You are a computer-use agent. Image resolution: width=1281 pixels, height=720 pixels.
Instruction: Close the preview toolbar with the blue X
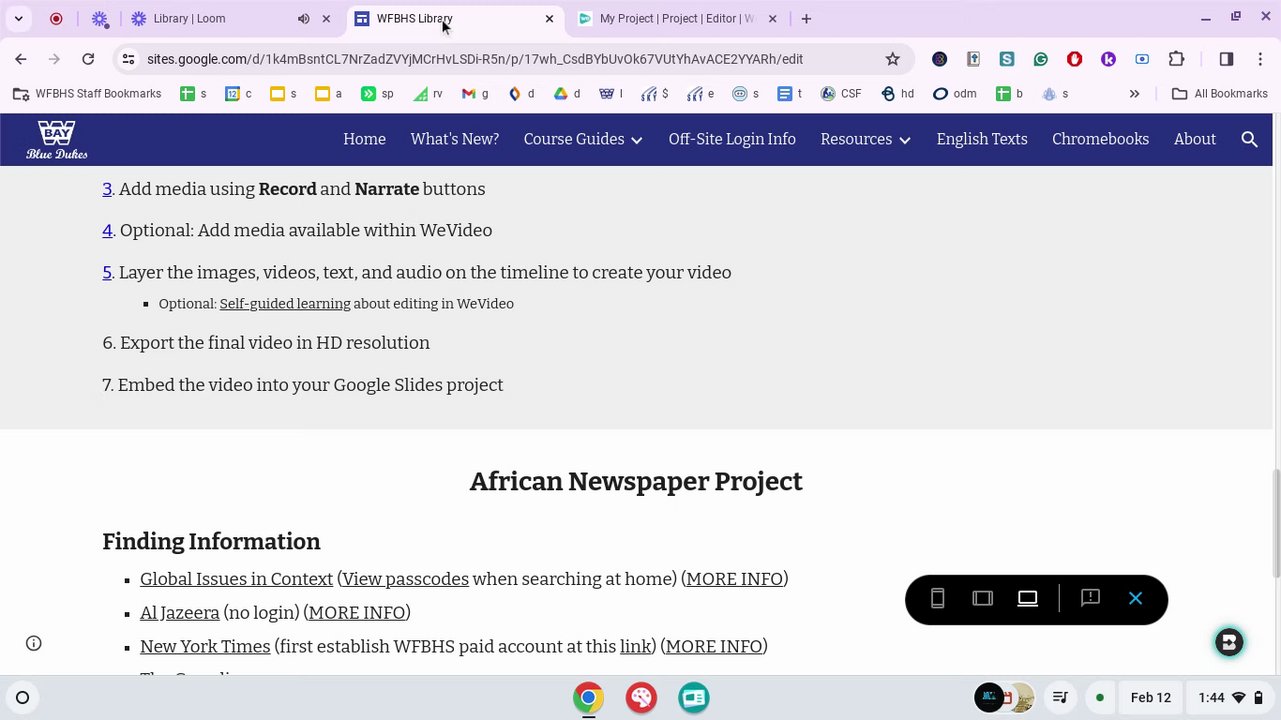pyautogui.click(x=1135, y=598)
